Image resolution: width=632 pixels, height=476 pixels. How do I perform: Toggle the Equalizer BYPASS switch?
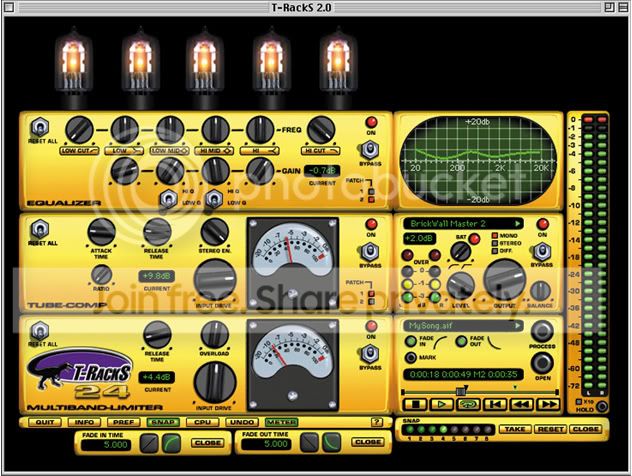pyautogui.click(x=370, y=150)
